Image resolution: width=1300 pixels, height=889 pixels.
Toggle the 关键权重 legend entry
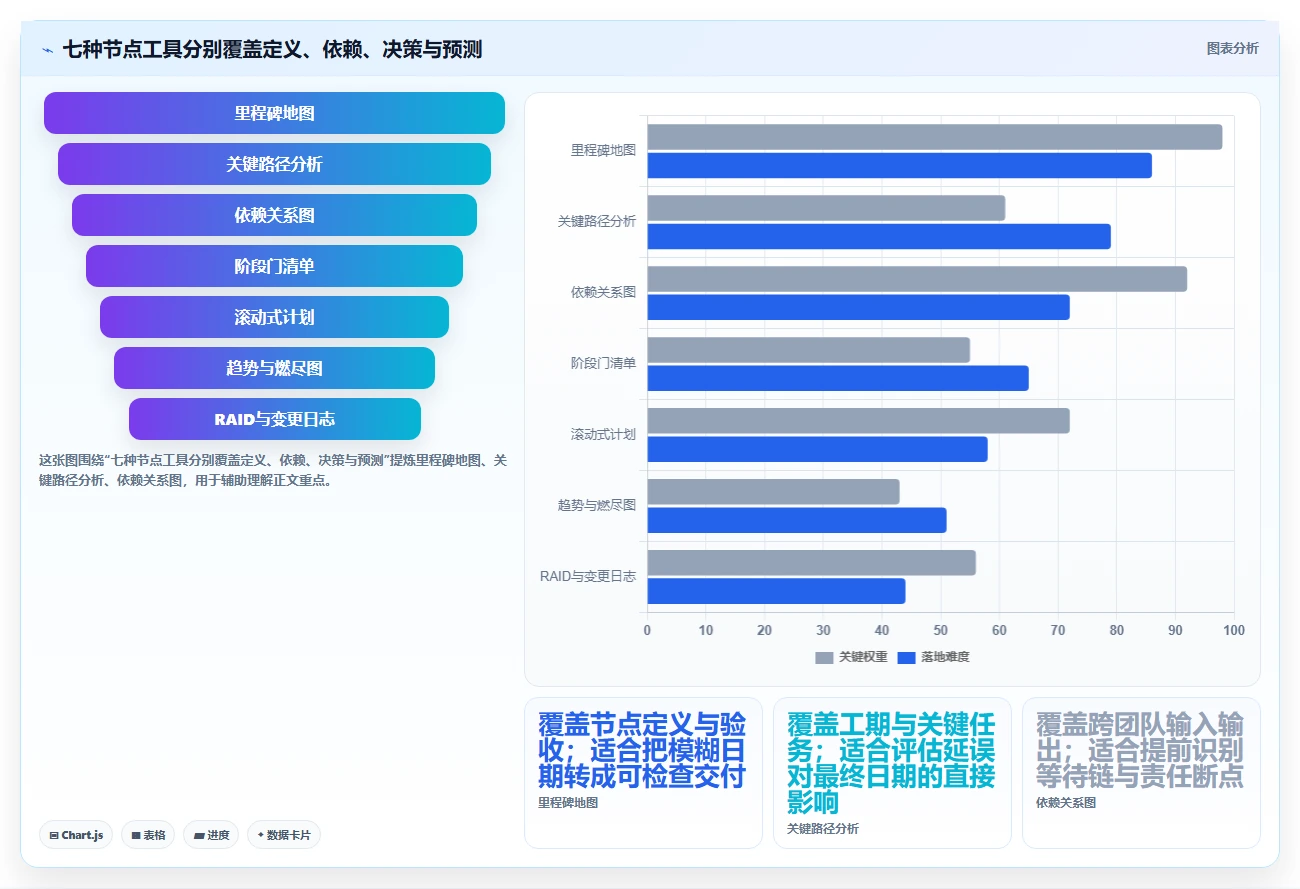(851, 657)
